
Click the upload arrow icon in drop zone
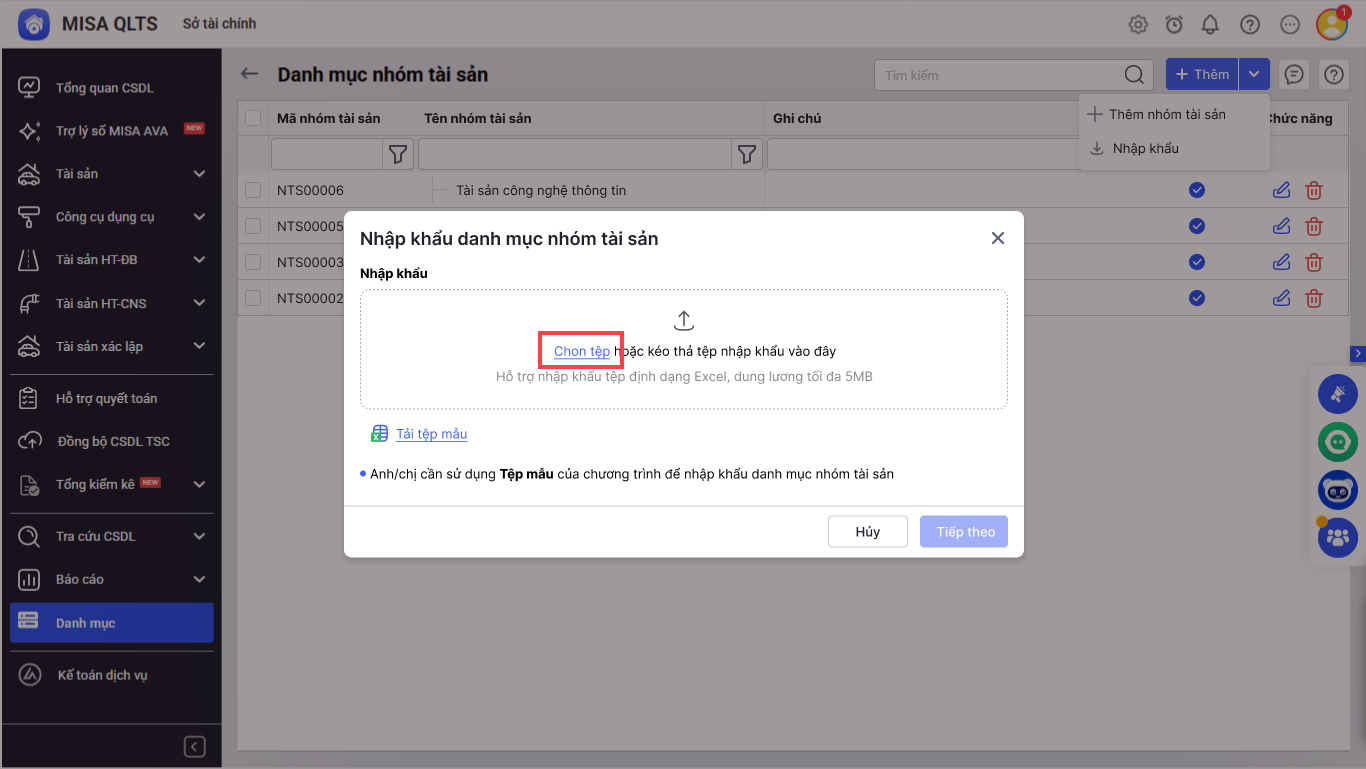click(x=683, y=320)
